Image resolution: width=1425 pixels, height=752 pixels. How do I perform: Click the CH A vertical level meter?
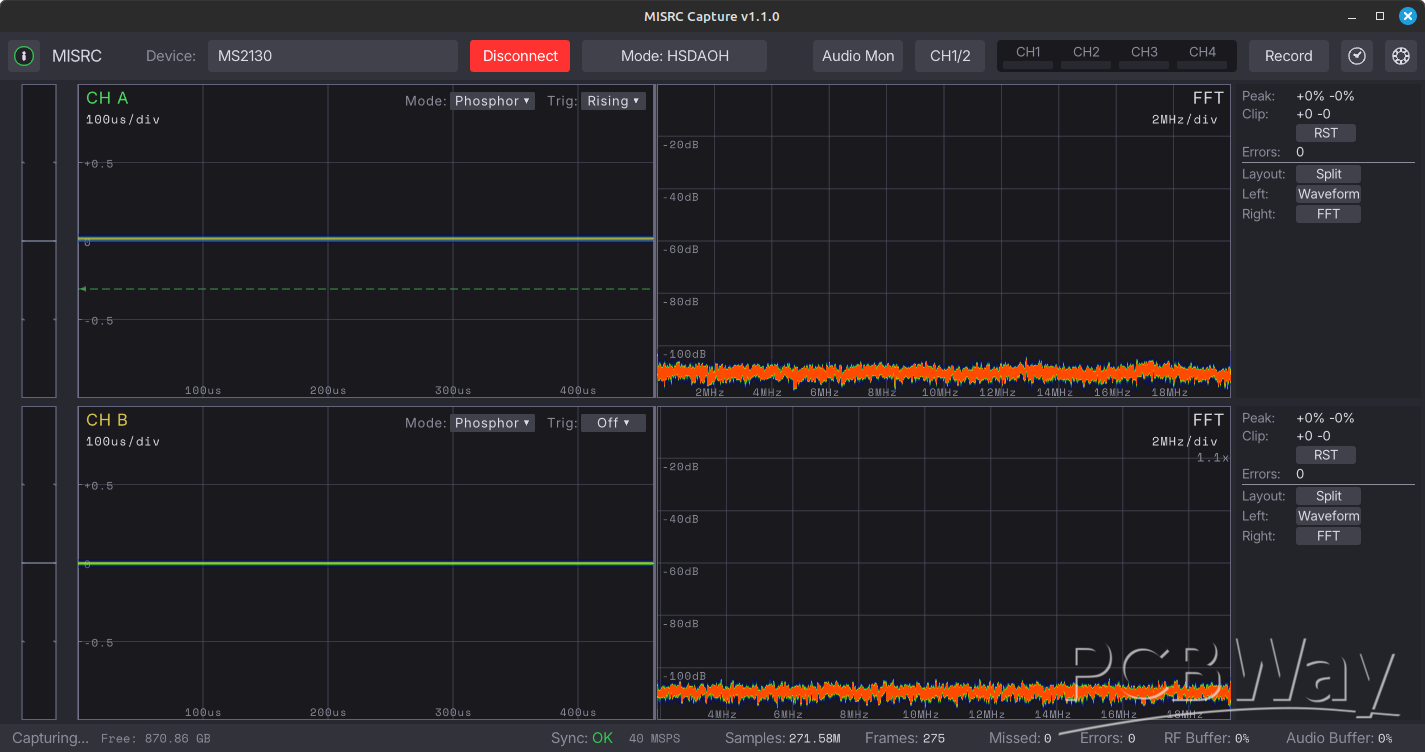[39, 241]
